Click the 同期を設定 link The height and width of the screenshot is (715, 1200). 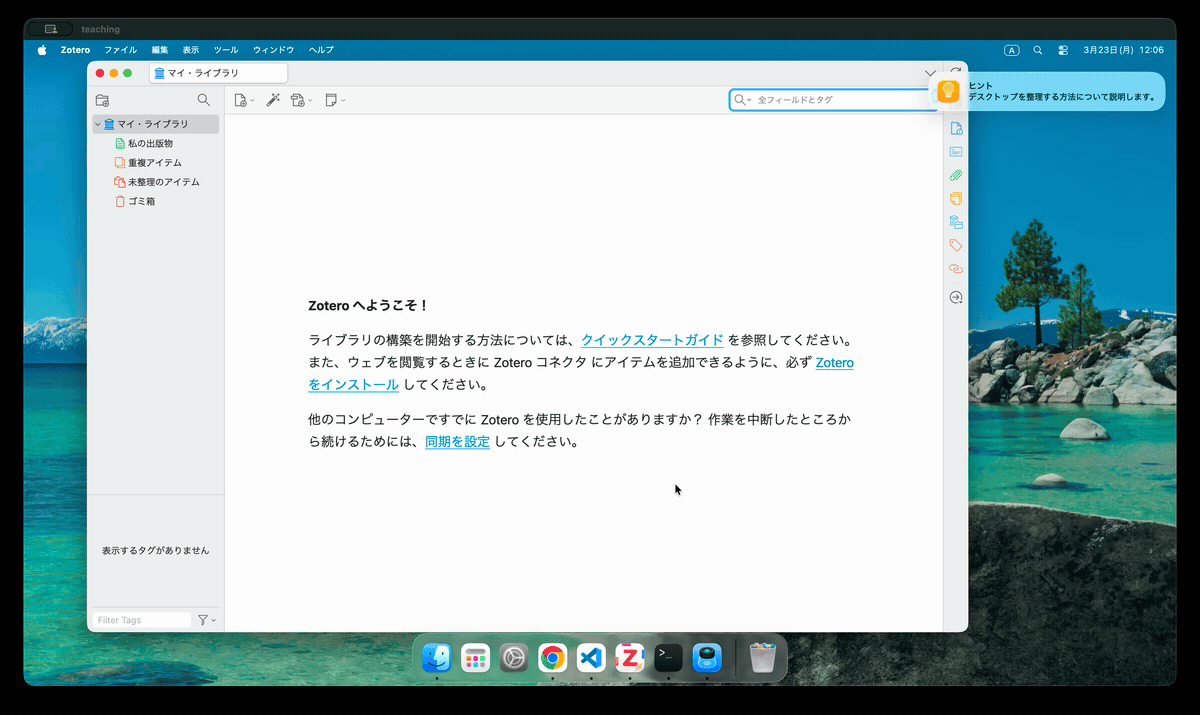[457, 442]
